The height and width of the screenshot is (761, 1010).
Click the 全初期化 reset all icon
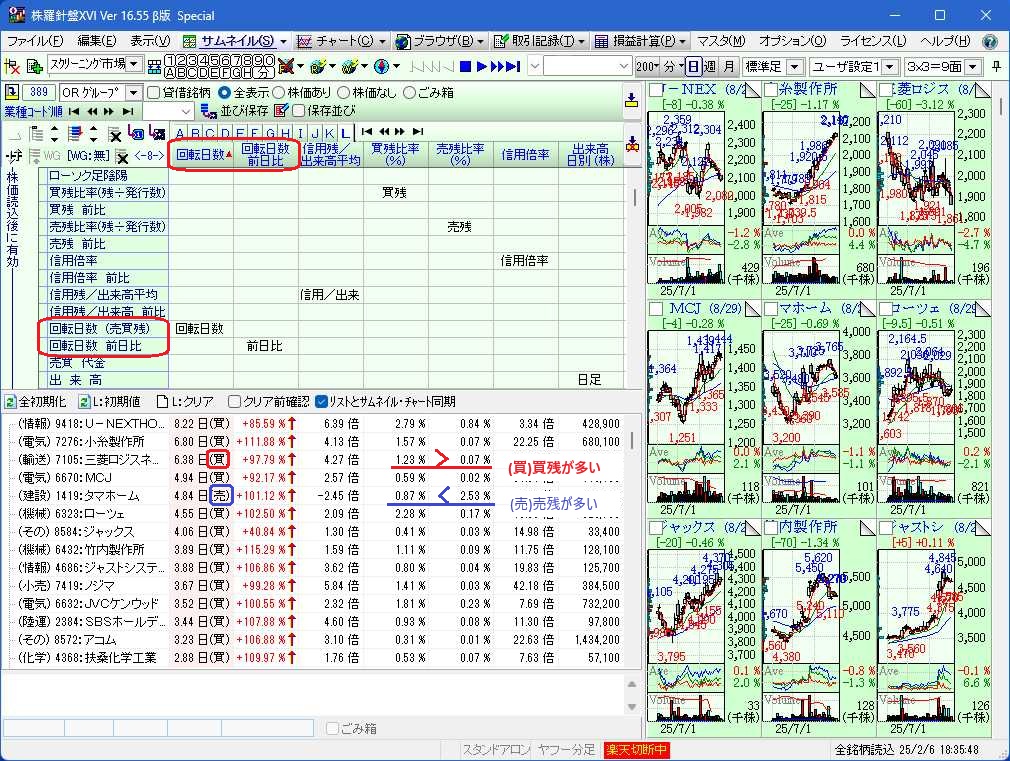pos(10,401)
